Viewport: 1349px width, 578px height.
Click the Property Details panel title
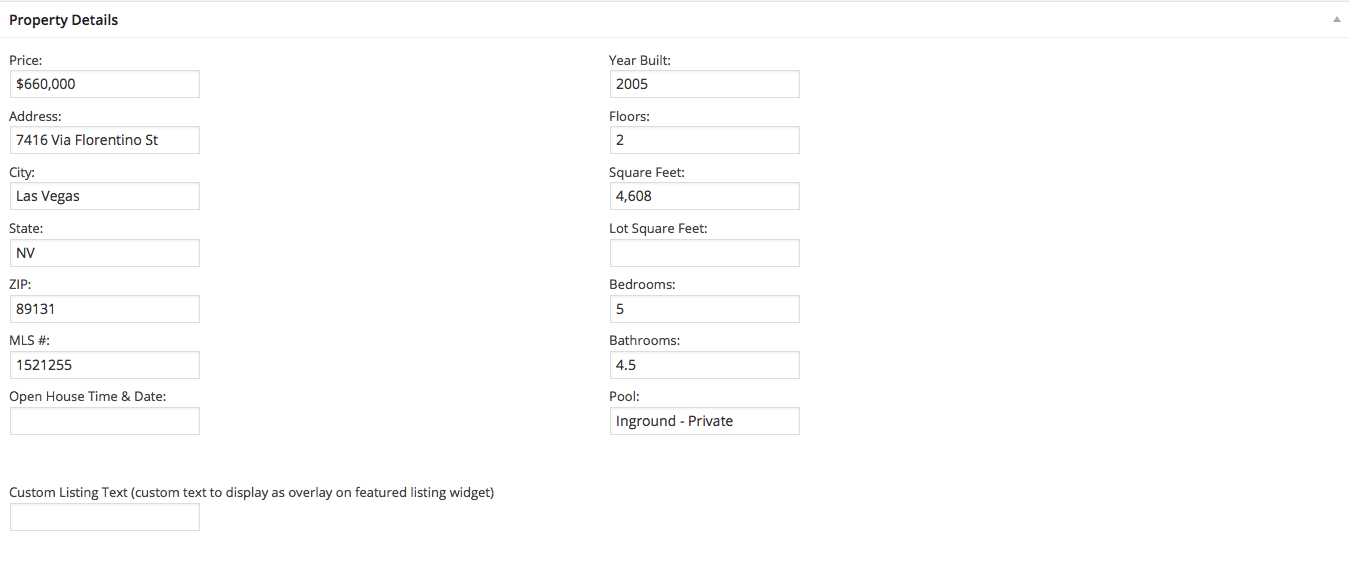click(x=64, y=20)
